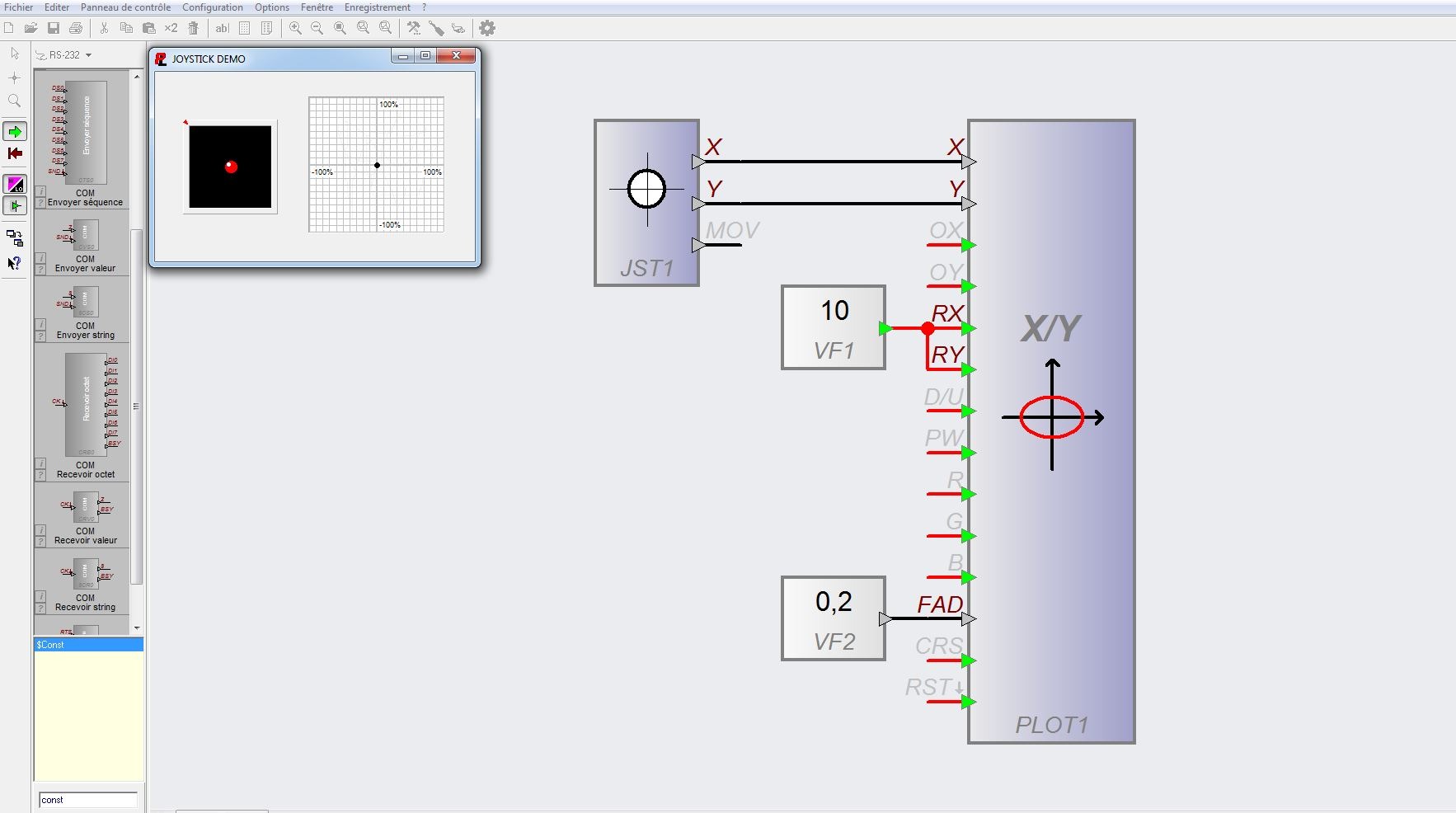The height and width of the screenshot is (813, 1456).
Task: Select the $Const entry in the list
Action: click(88, 645)
